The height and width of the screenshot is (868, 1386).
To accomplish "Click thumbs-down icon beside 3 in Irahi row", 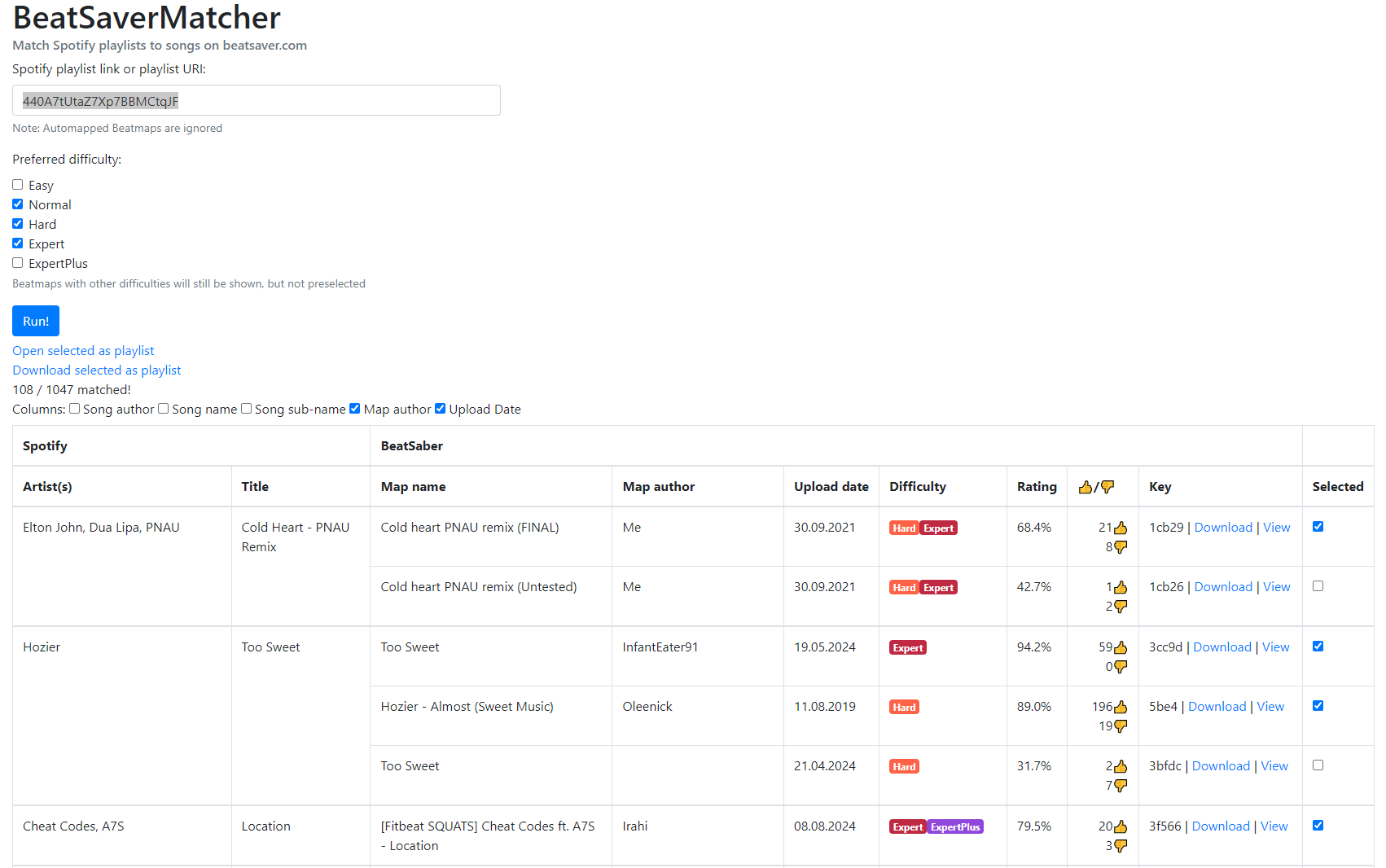I will tap(1121, 846).
